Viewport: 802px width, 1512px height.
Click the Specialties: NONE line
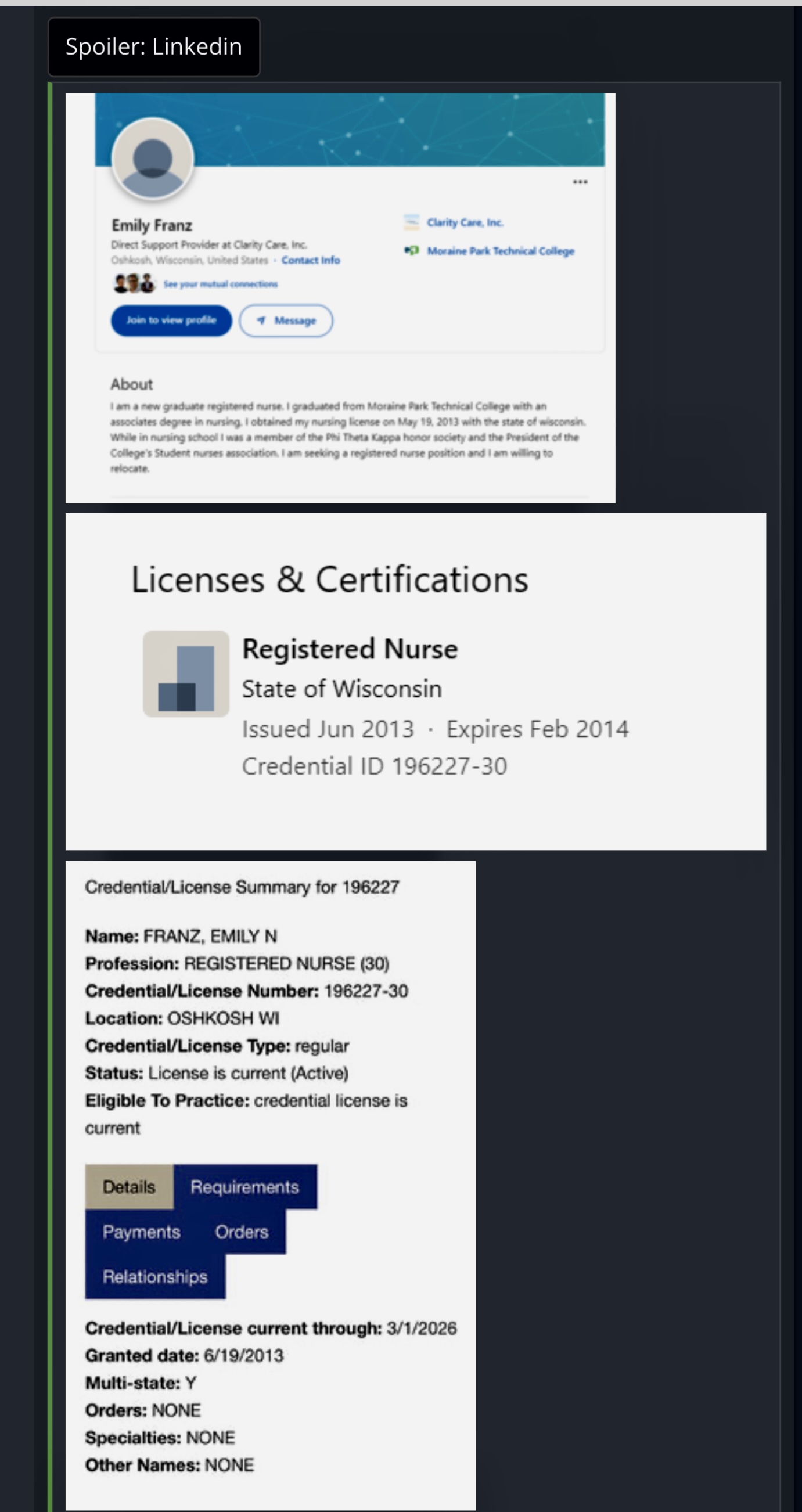click(x=160, y=1438)
